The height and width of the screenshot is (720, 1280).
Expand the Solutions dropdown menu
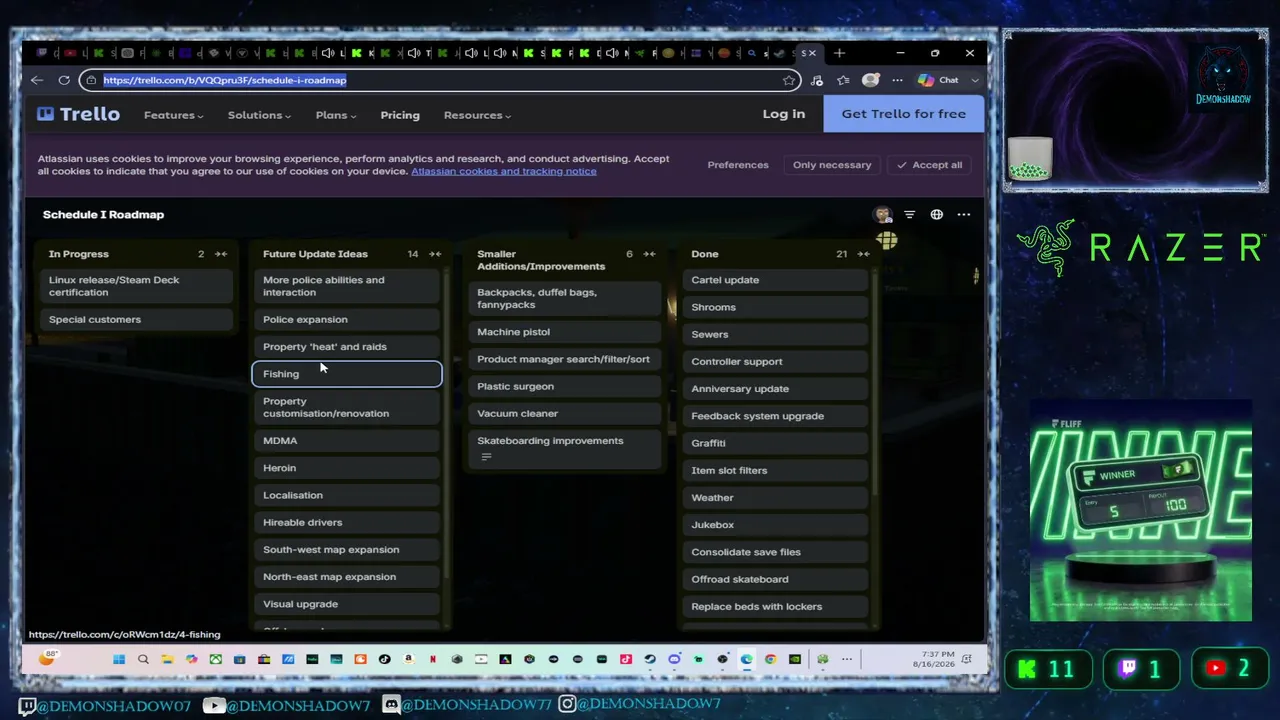point(259,115)
